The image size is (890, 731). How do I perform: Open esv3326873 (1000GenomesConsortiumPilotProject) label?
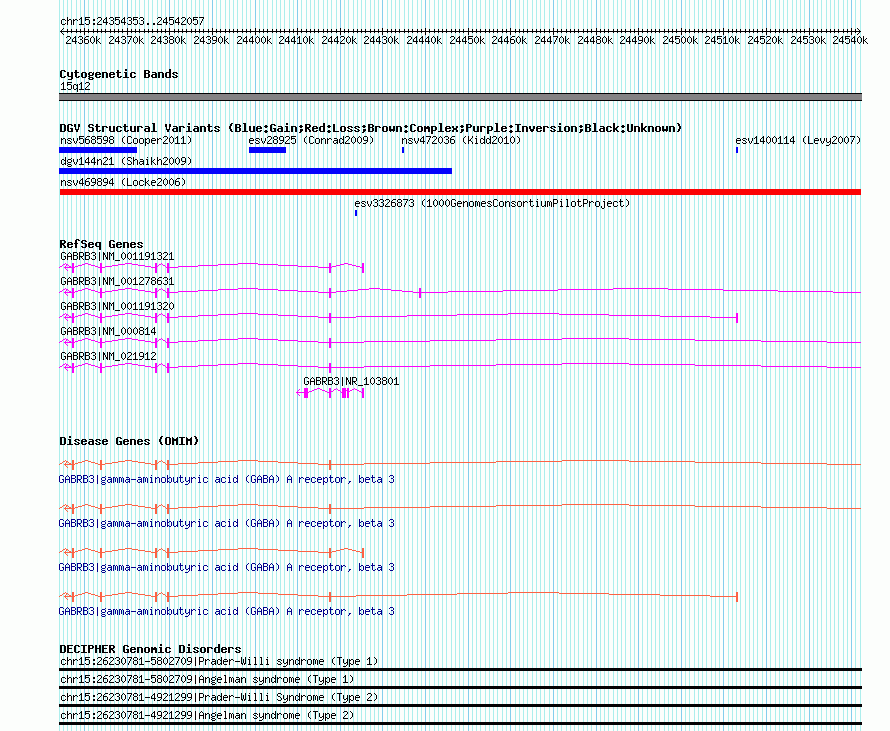(x=492, y=203)
